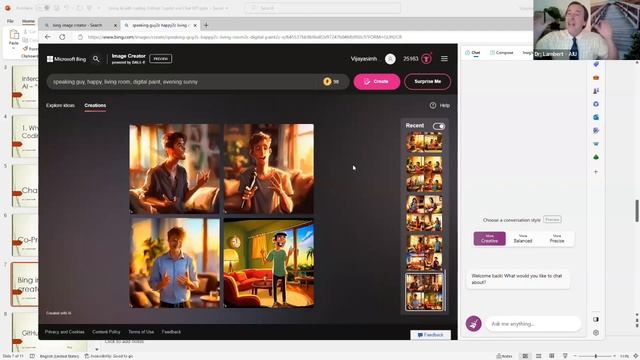Close the 'bing image creator - Search' tab
This screenshot has width=640, height=360.
[x=115, y=25]
